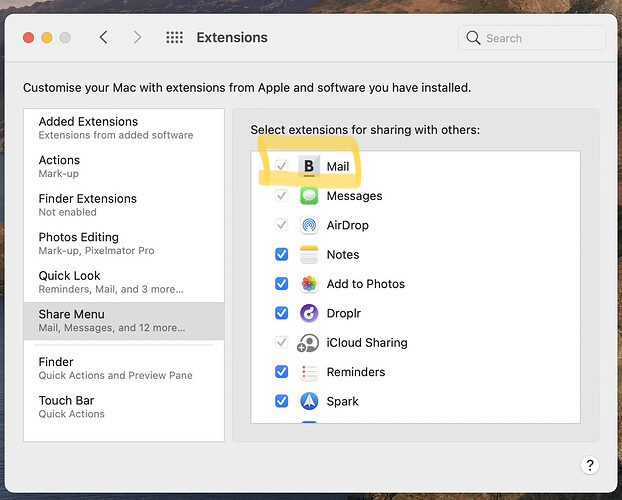Uncheck the Notes checkbox
Viewport: 622px width, 500px height.
282,254
